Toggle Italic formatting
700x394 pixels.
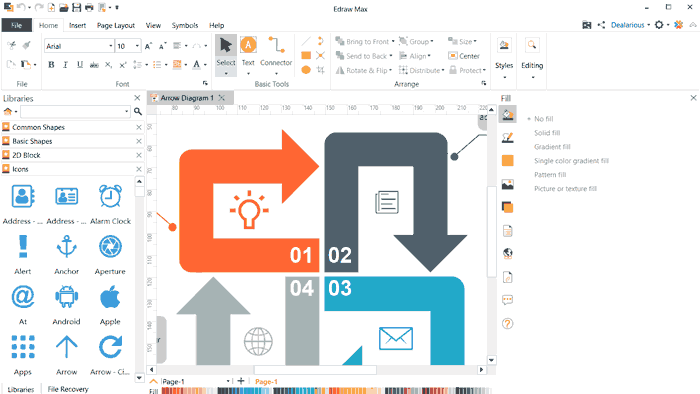tap(66, 65)
